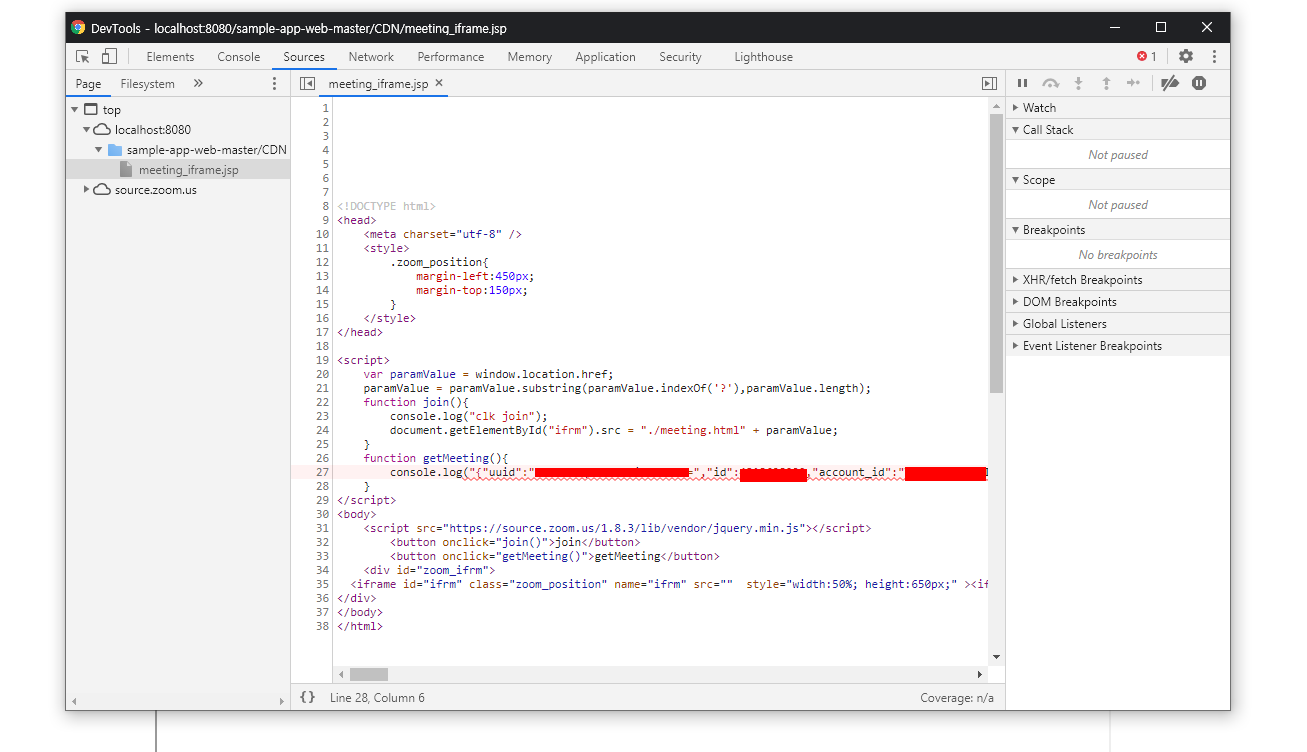Click the step over function call icon
Viewport: 1307px width, 752px height.
tap(1050, 83)
